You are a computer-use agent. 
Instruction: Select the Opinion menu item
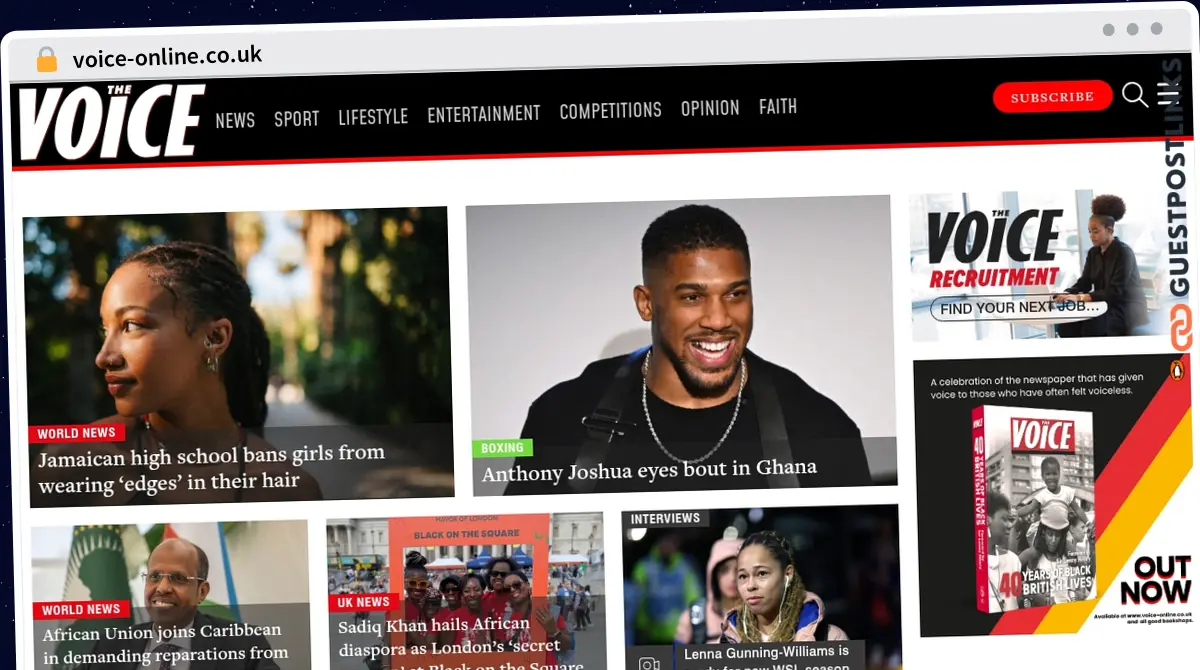710,108
